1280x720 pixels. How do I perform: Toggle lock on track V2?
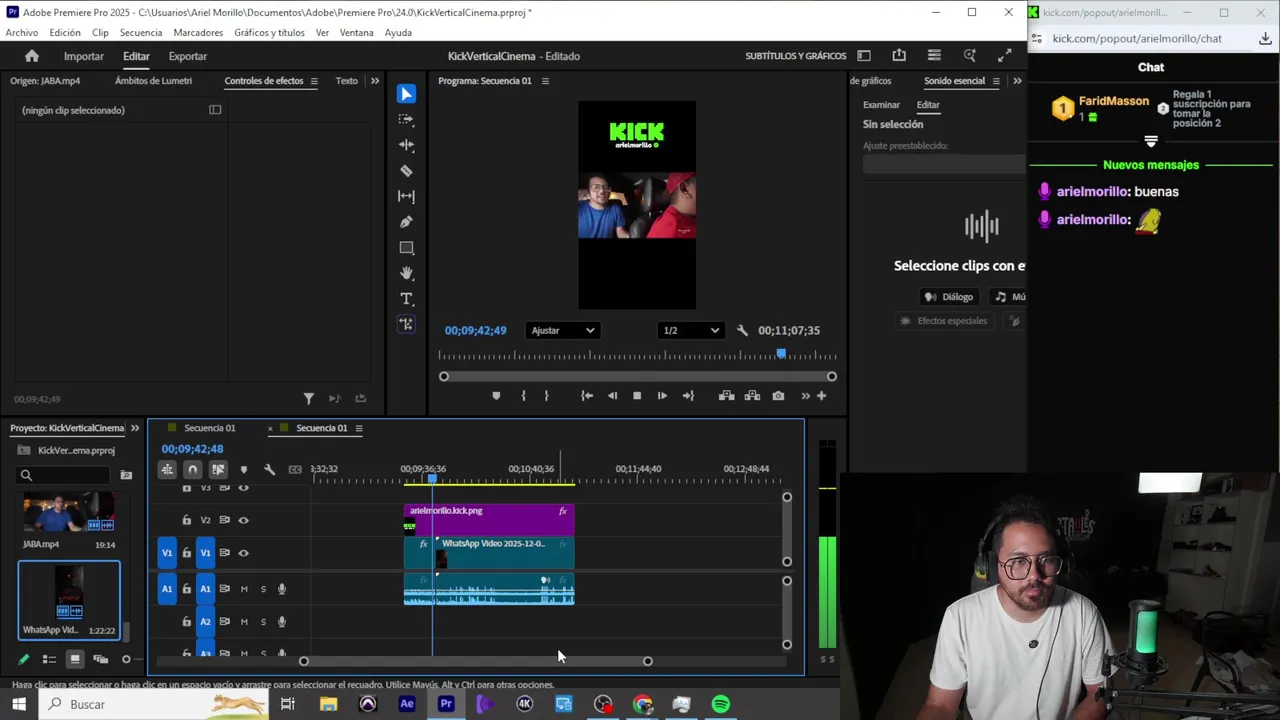pos(186,520)
